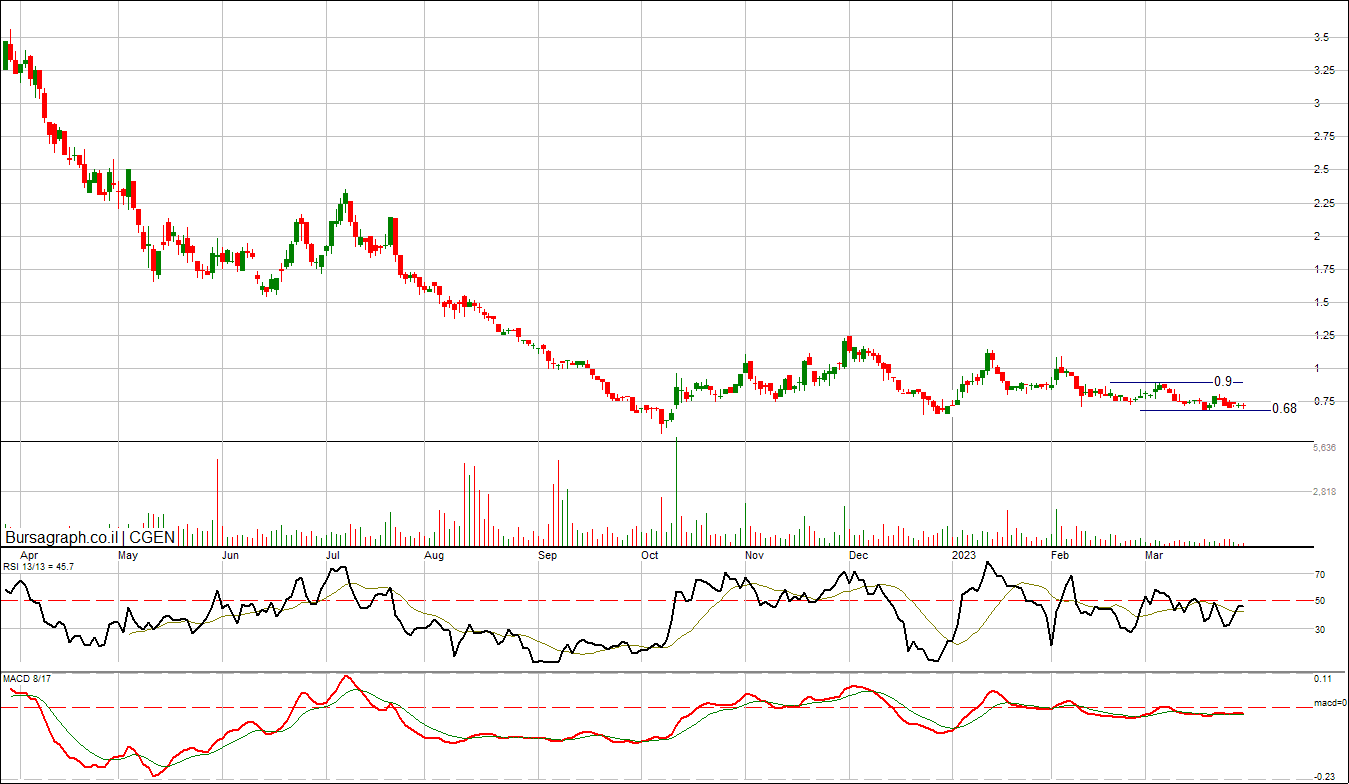Select the 5,636 volume axis label

coord(1323,448)
